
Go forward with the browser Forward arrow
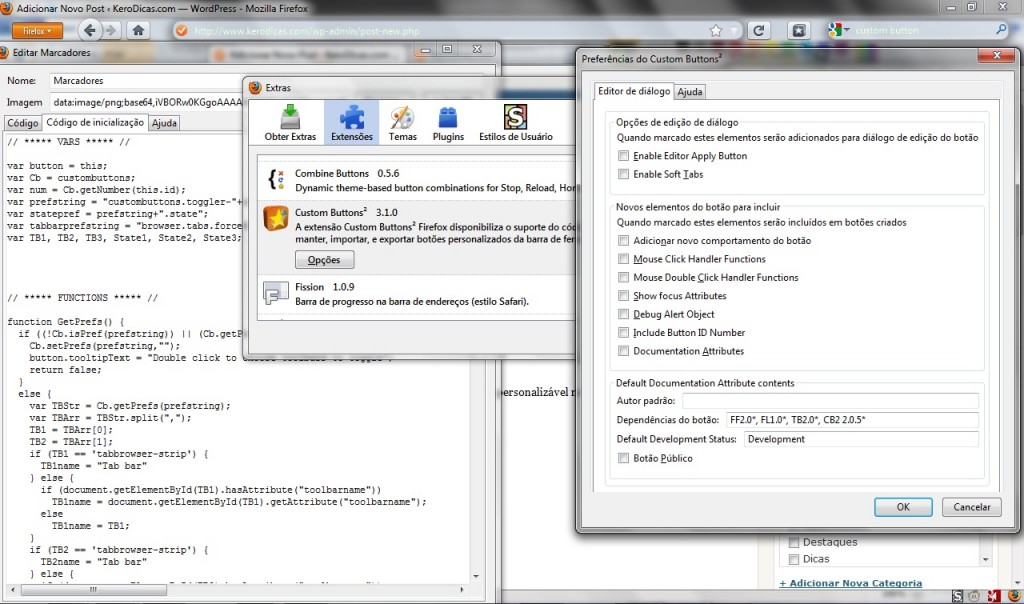[x=111, y=30]
